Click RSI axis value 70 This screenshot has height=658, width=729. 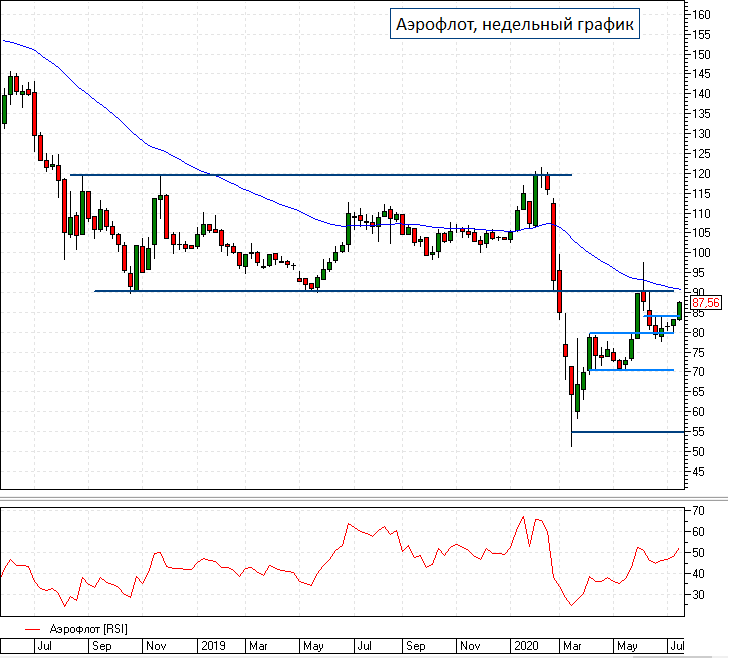click(698, 511)
